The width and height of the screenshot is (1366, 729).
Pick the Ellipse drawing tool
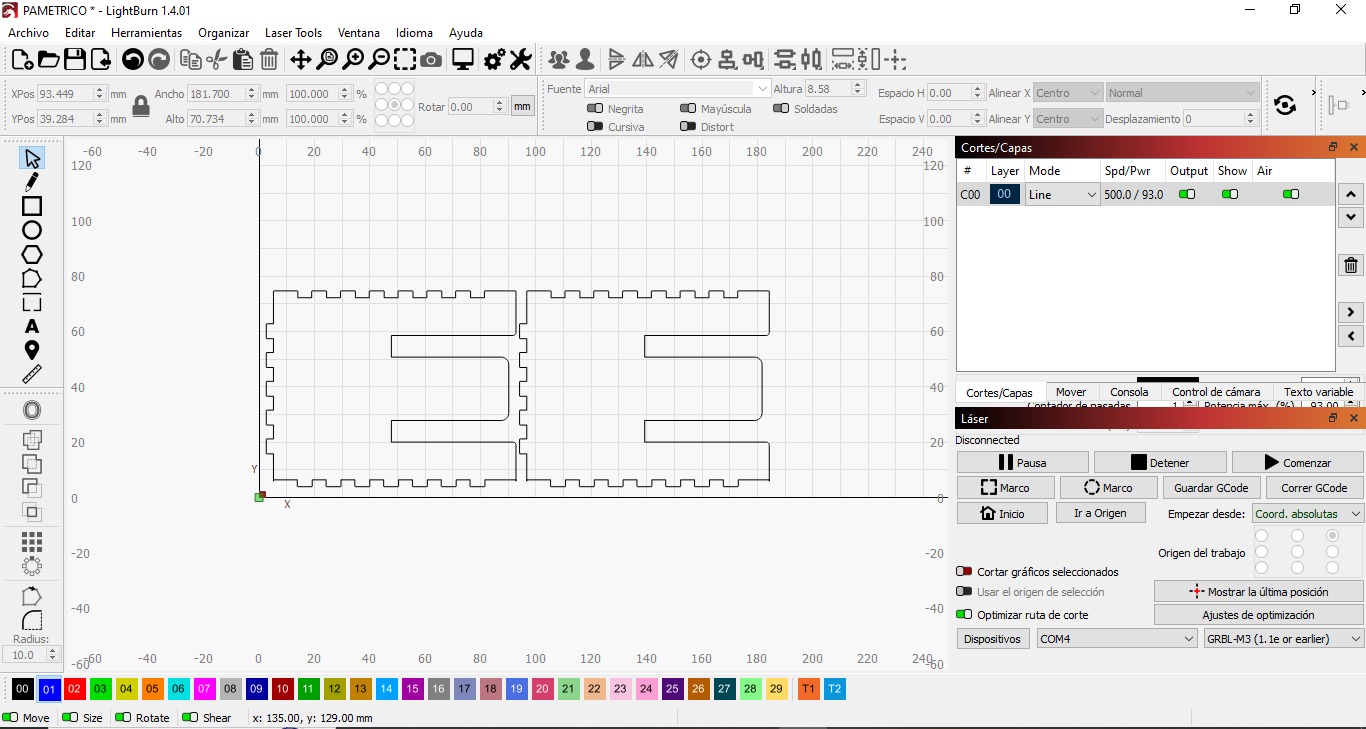[32, 230]
